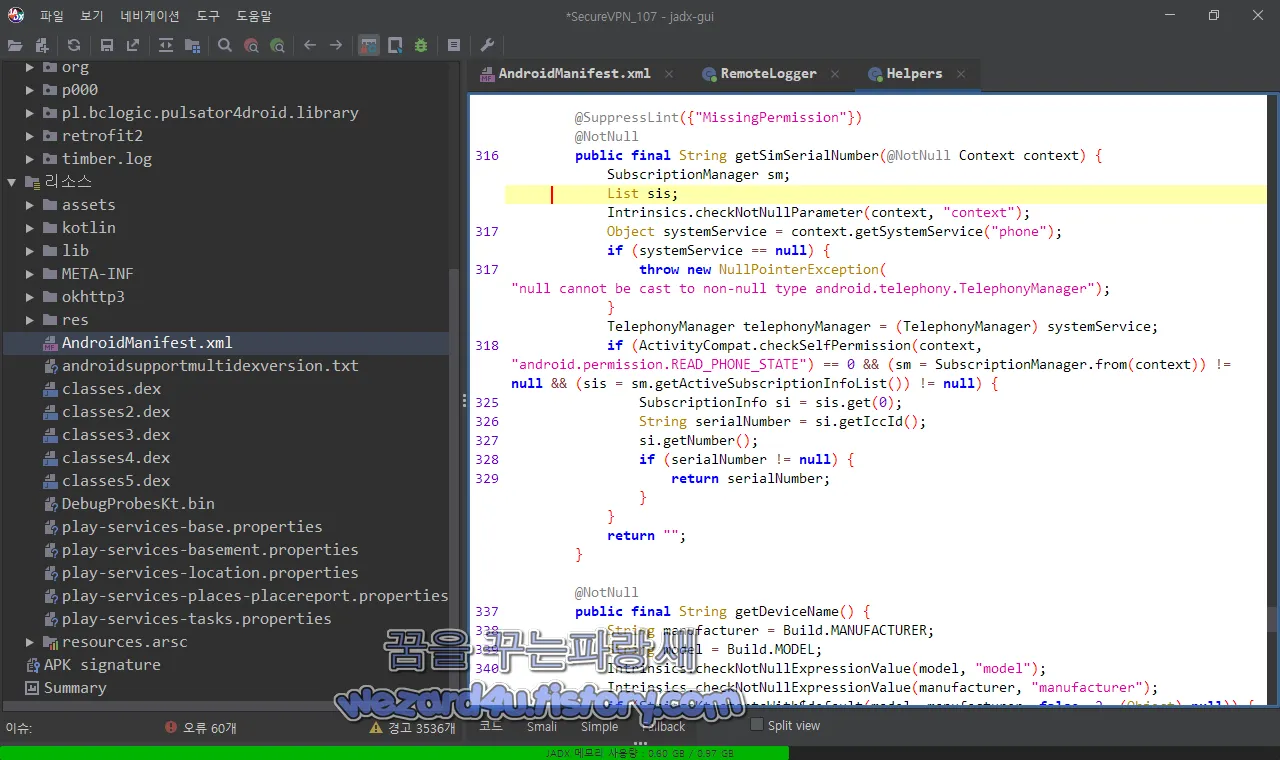Expand the META-INF folder

click(30, 274)
